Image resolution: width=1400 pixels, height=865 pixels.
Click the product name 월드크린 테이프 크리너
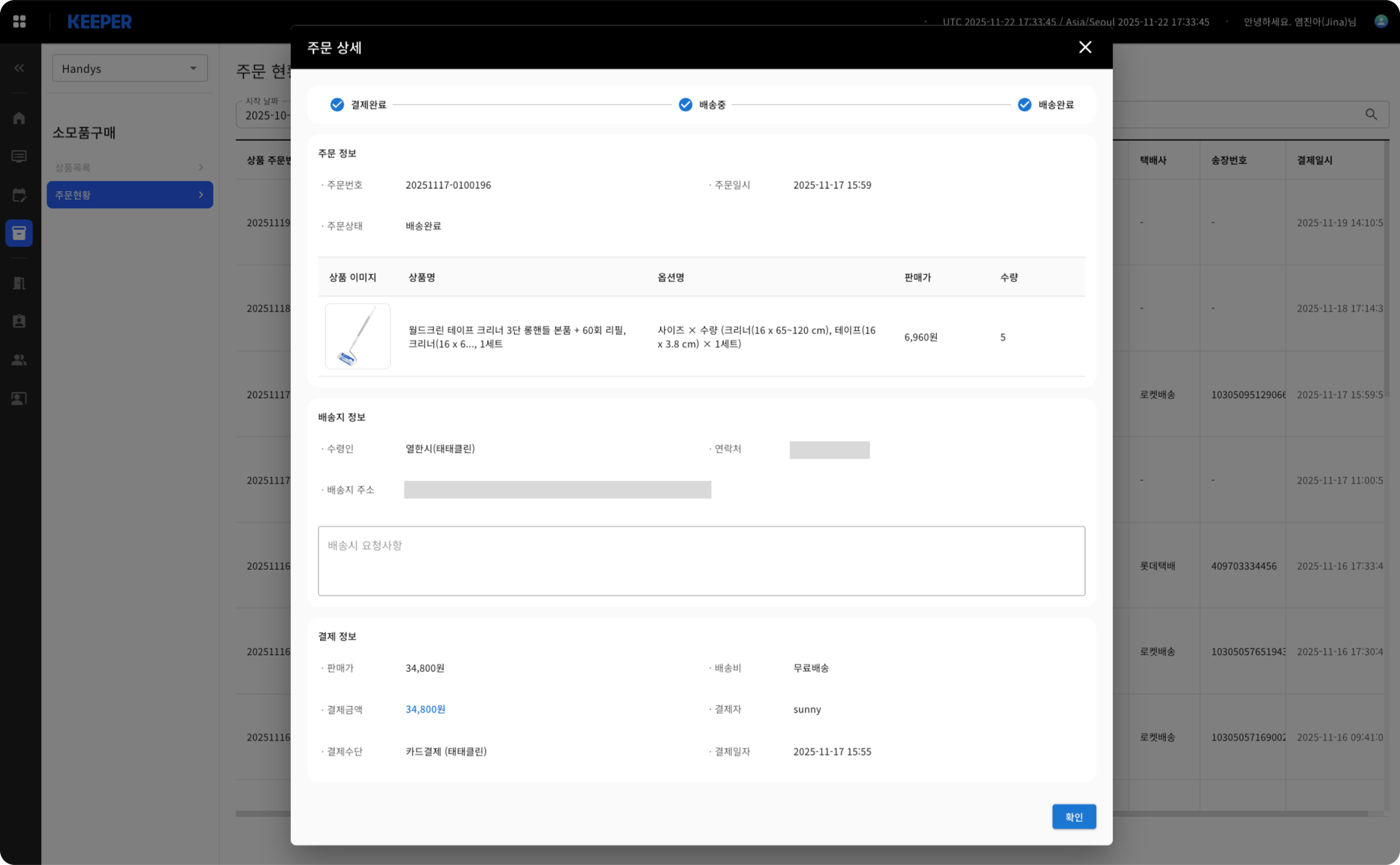tap(517, 337)
